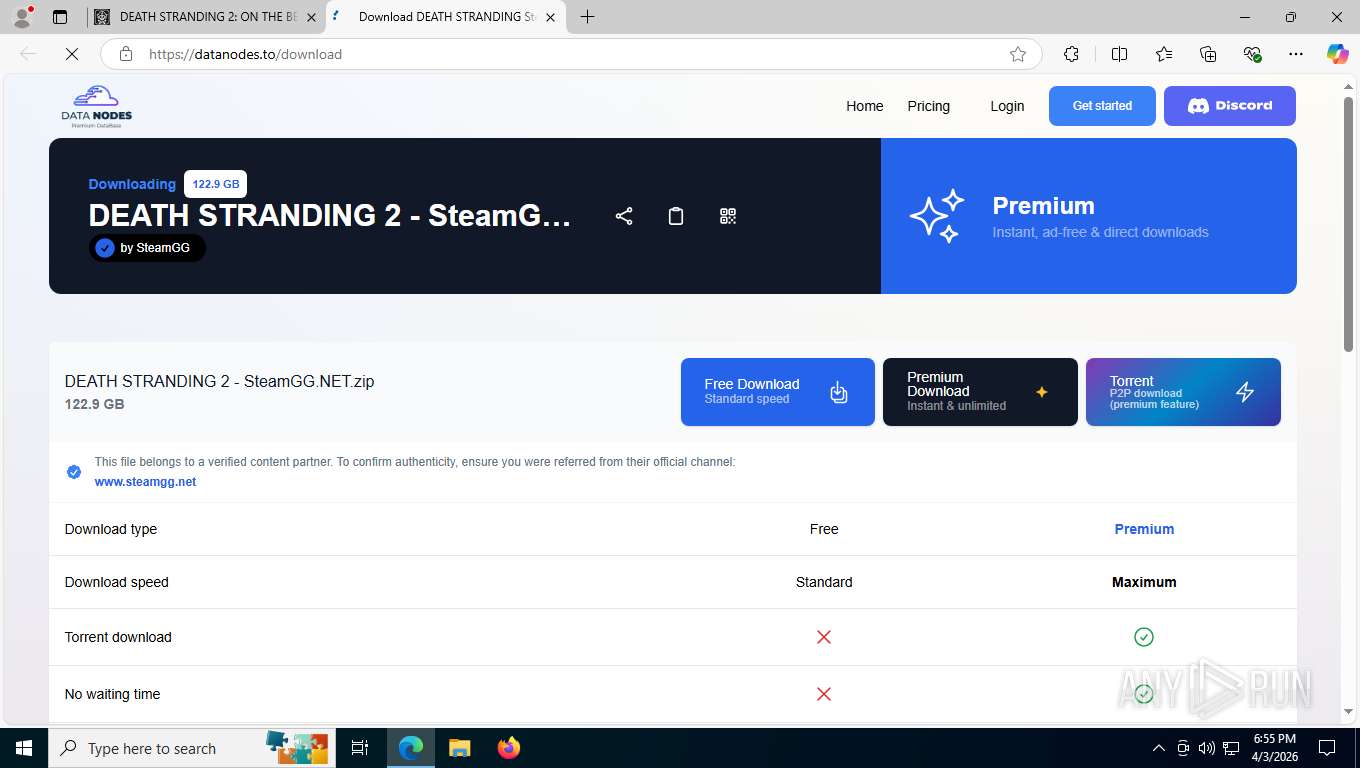Stop loading the page

[72, 54]
